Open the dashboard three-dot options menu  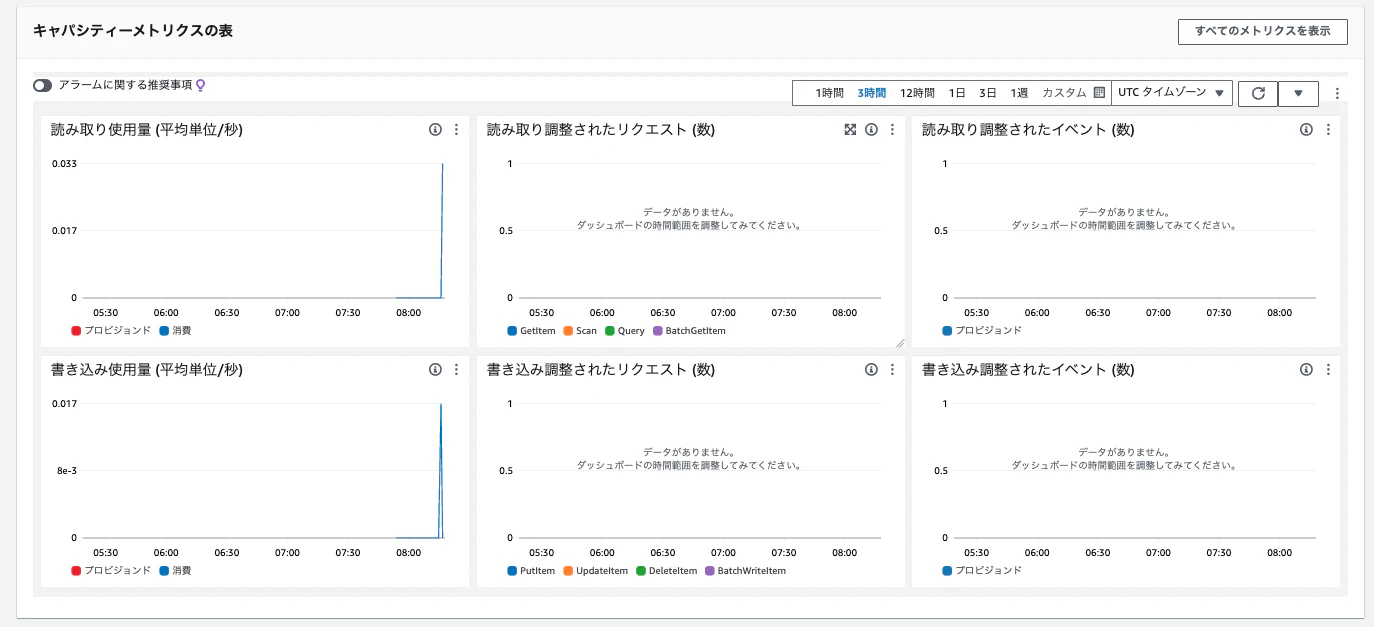[x=1337, y=93]
